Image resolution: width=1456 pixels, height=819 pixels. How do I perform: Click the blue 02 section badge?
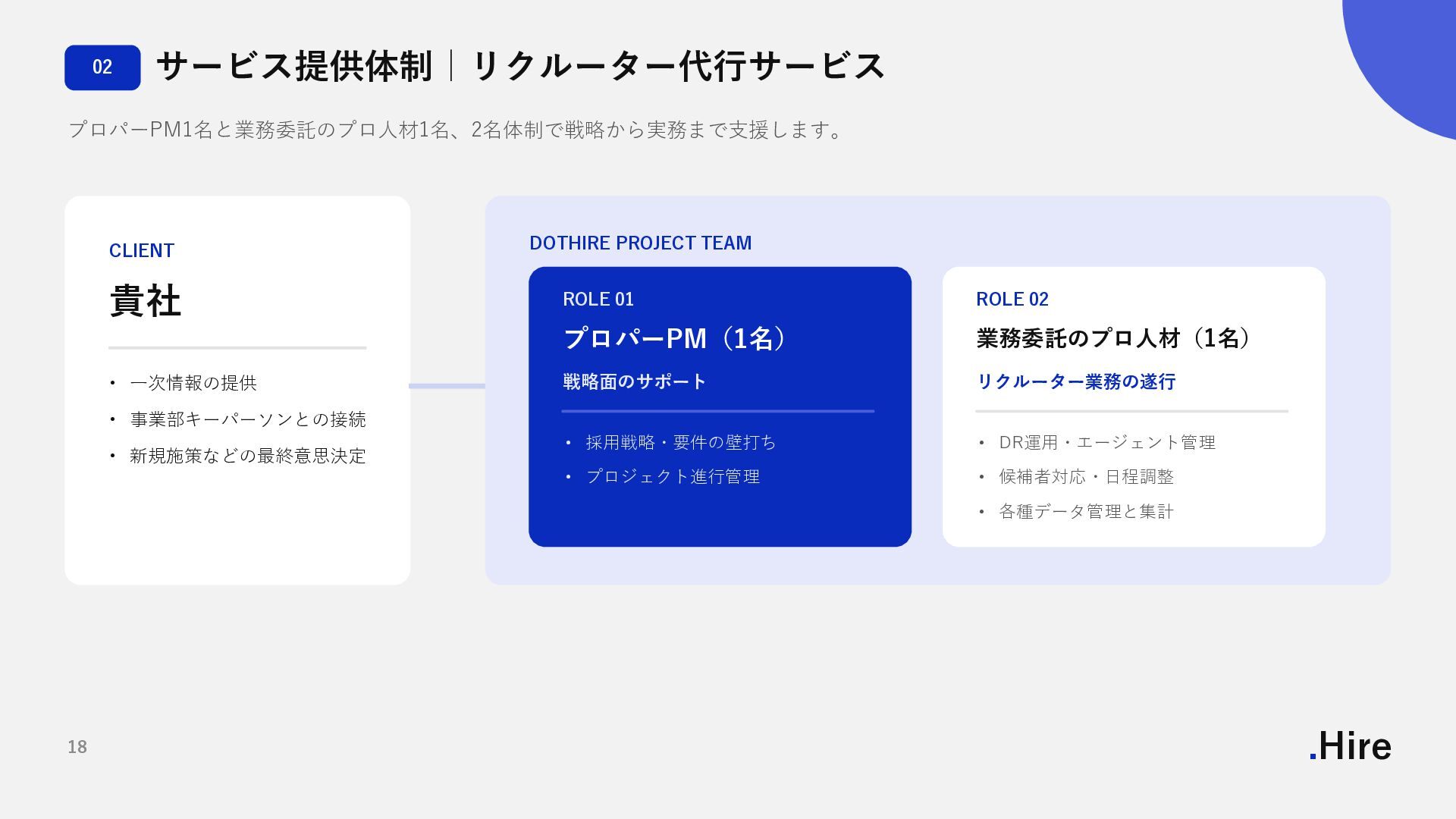coord(102,67)
